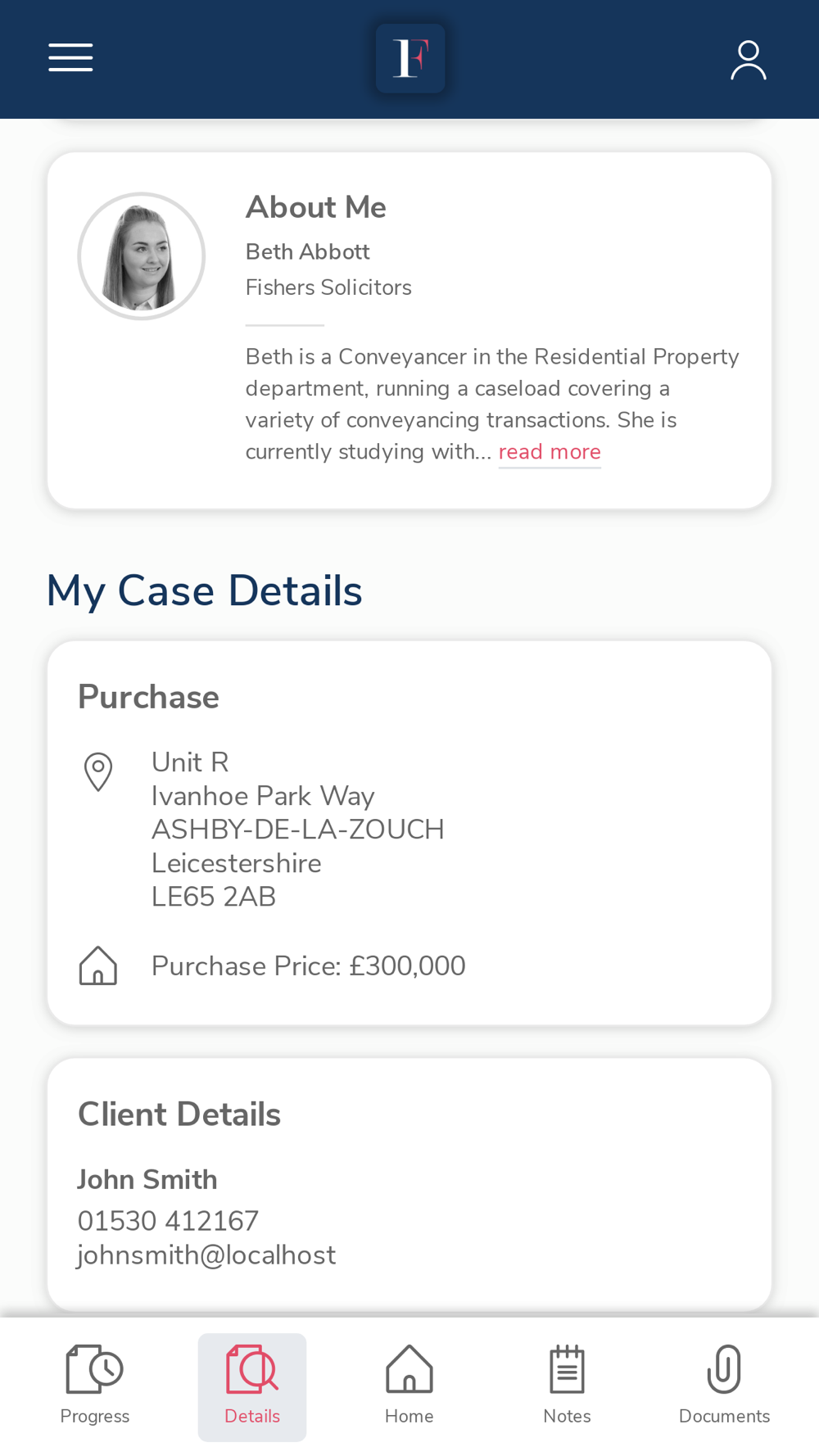Image resolution: width=819 pixels, height=1456 pixels.
Task: Click the location pin icon
Action: pyautogui.click(x=98, y=771)
